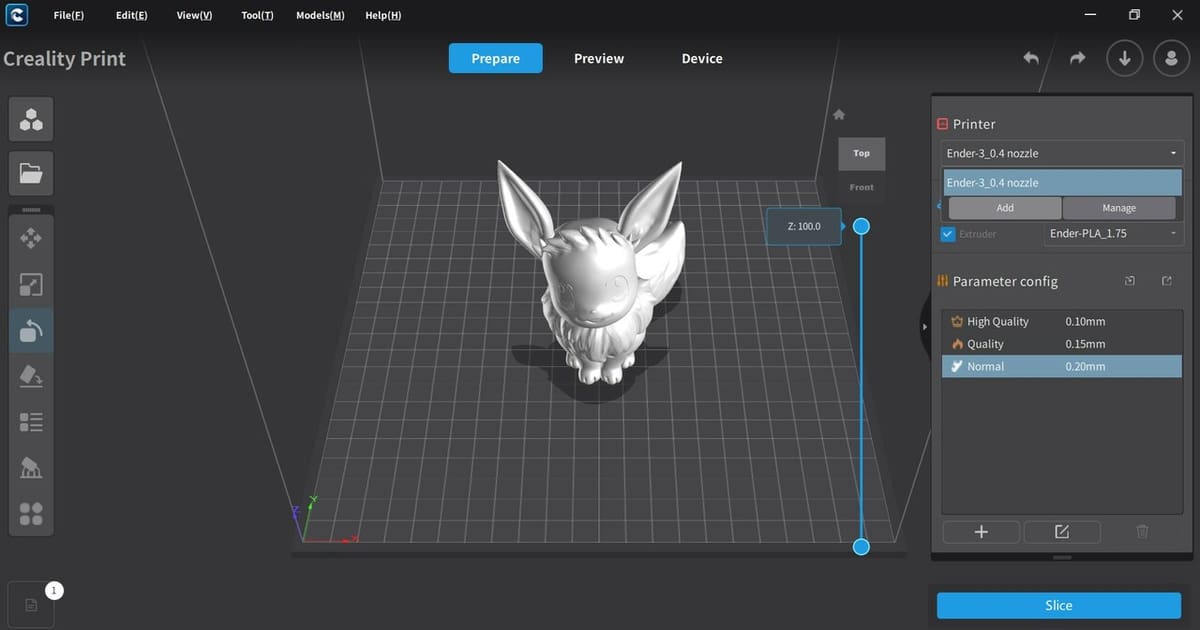Select the Scale tool

pos(31,285)
